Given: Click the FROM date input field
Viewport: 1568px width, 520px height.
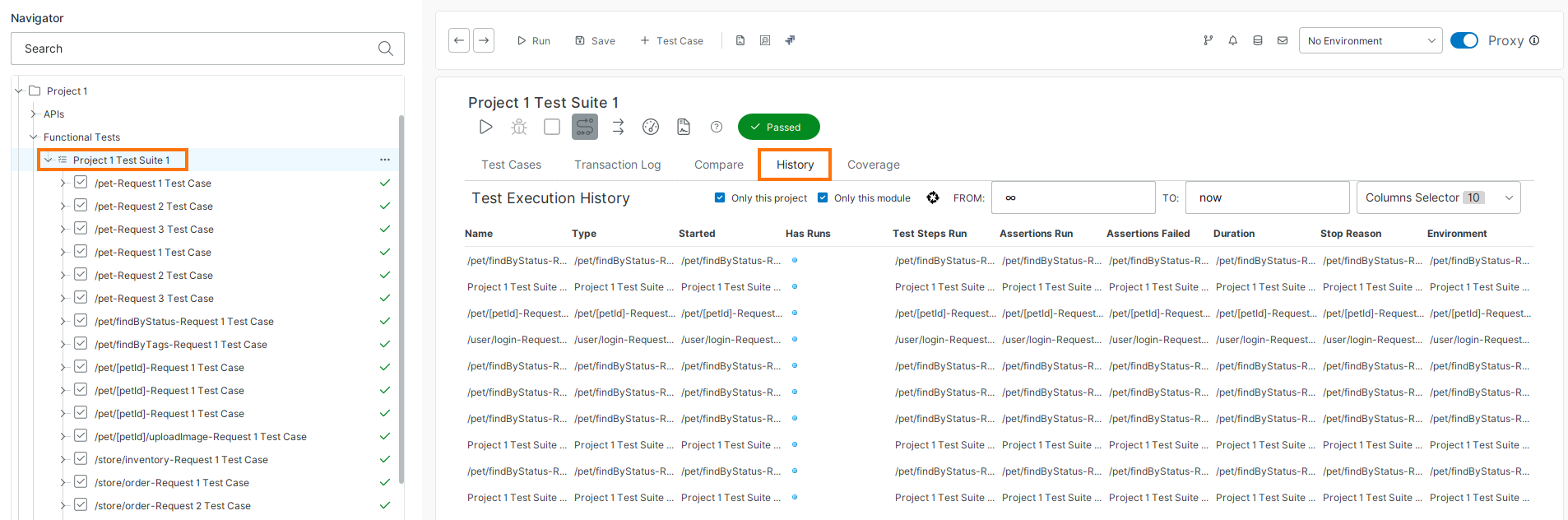Looking at the screenshot, I should pyautogui.click(x=1074, y=197).
